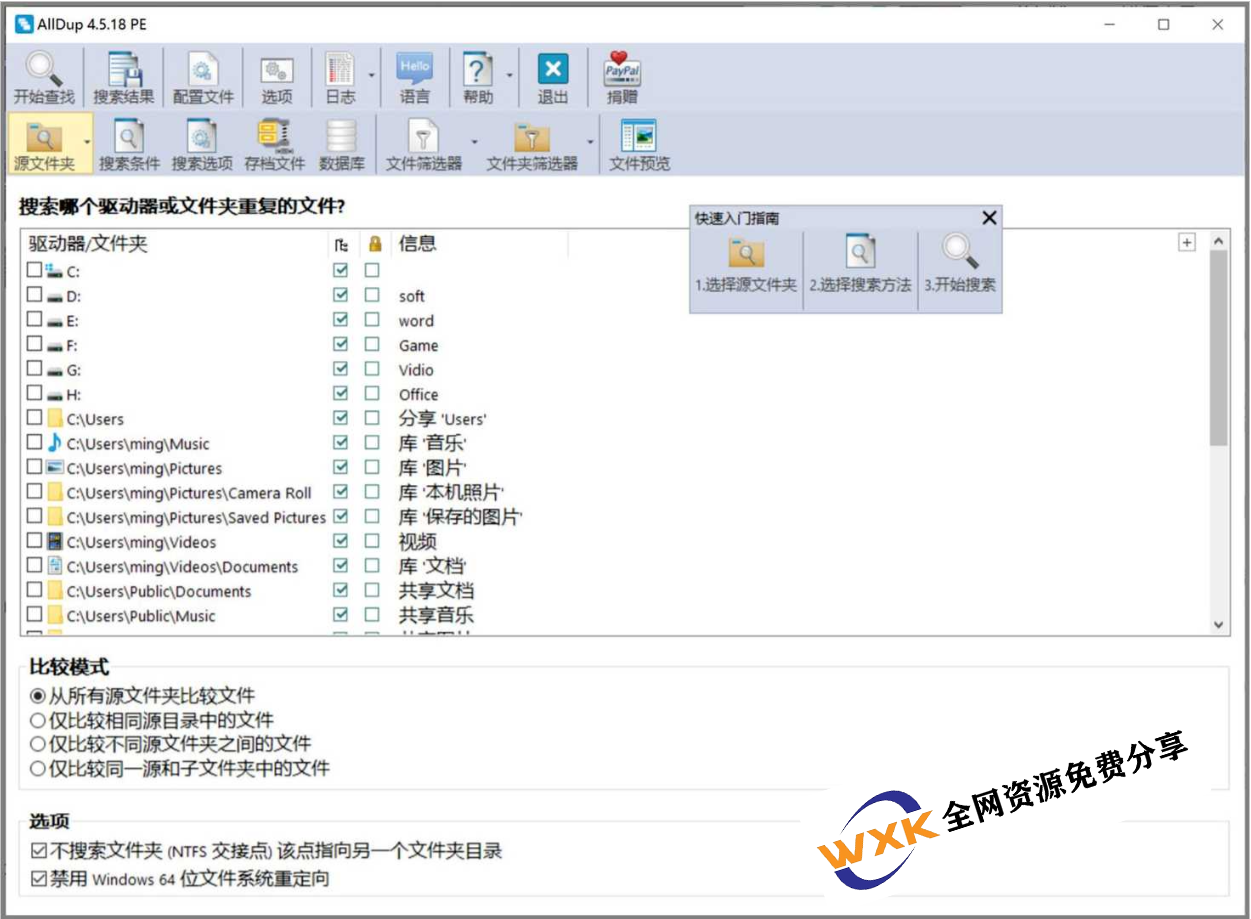Open the 搜索结果 search results view
The height and width of the screenshot is (919, 1251).
point(123,78)
